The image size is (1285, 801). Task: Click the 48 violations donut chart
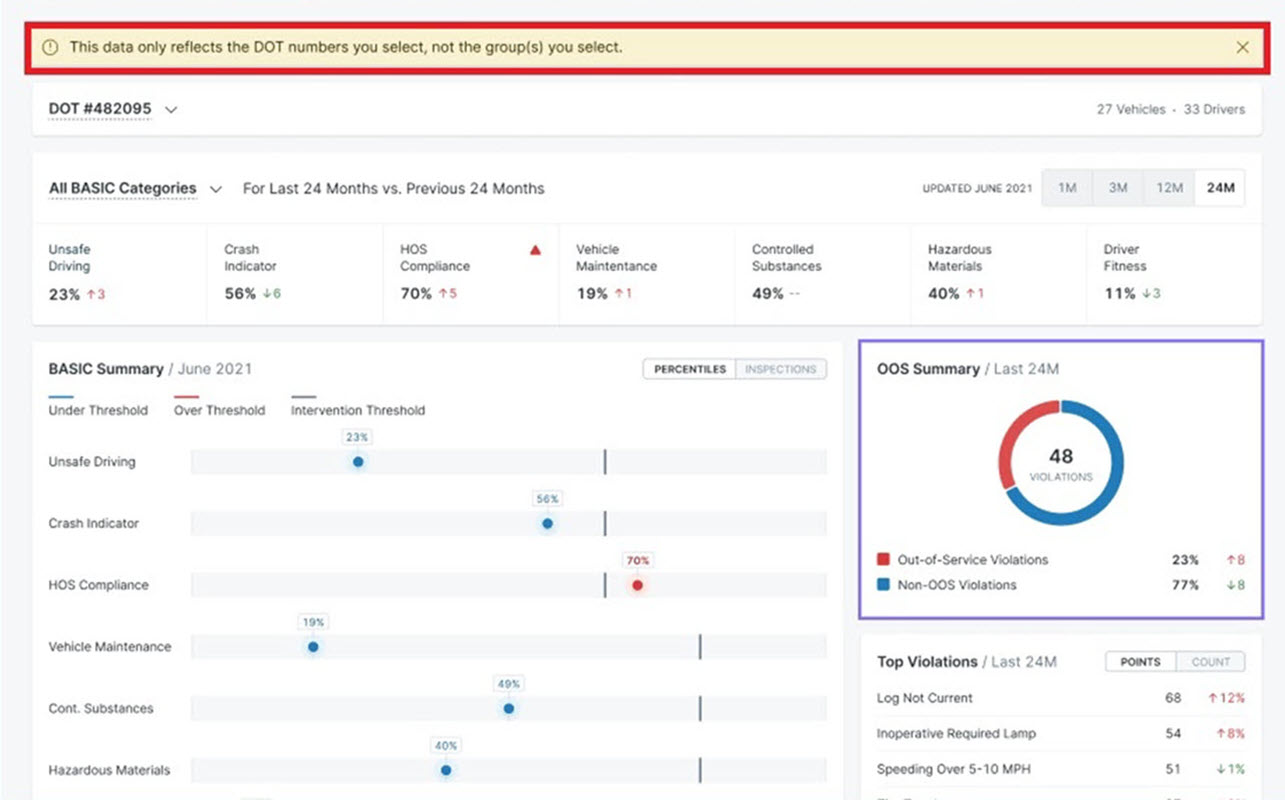(1061, 462)
